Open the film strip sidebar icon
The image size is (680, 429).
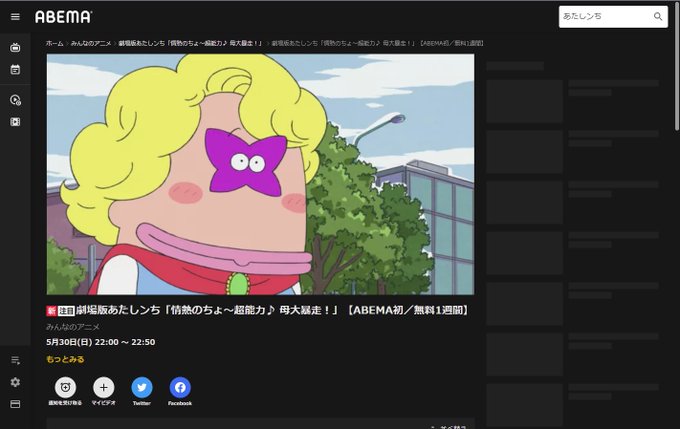tap(15, 122)
